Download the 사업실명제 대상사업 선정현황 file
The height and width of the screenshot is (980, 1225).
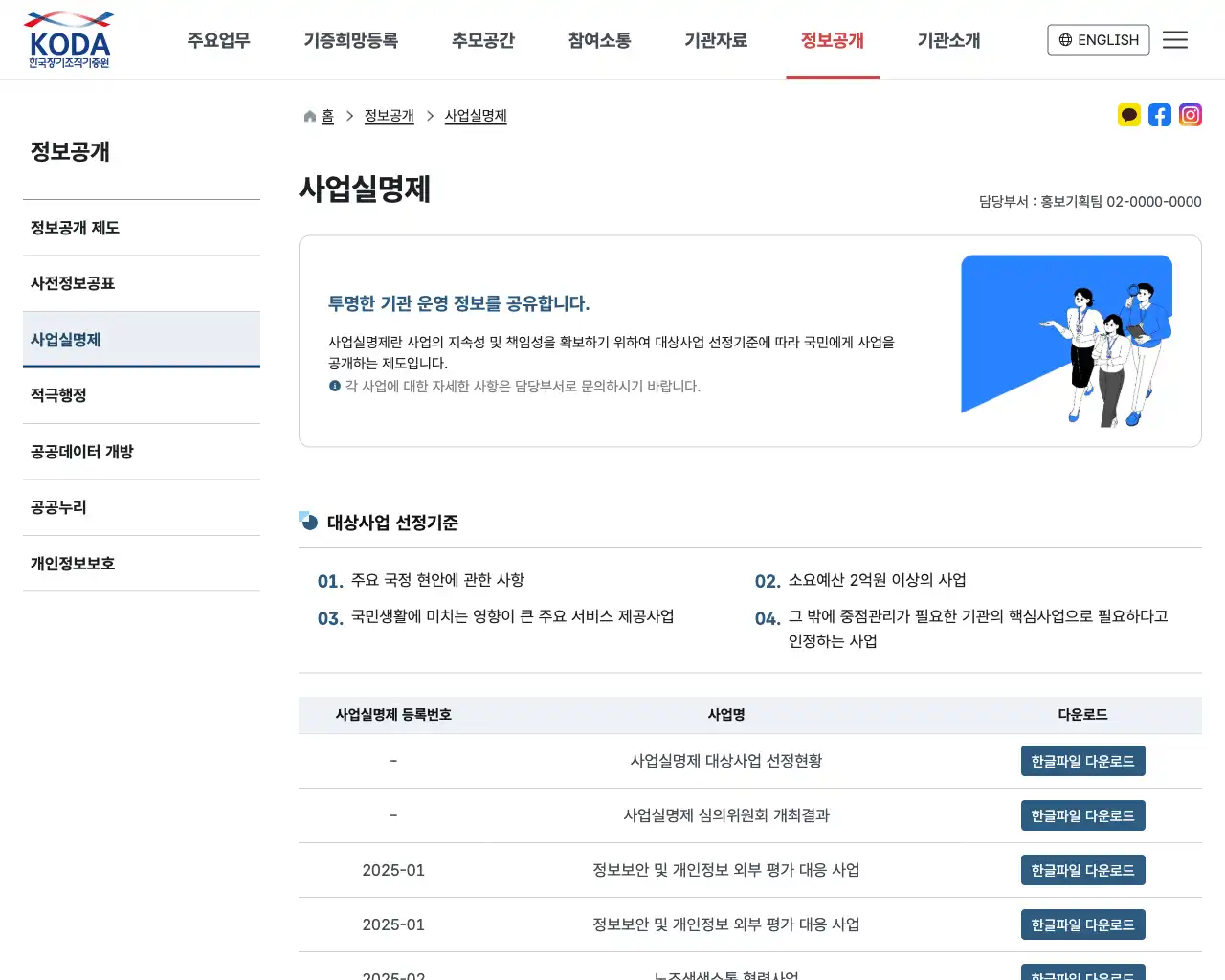pyautogui.click(x=1082, y=761)
